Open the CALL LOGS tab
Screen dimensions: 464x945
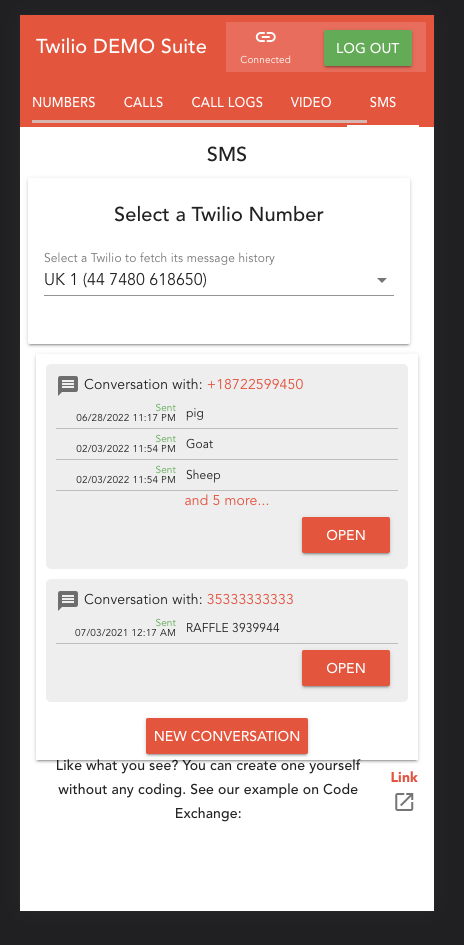[x=227, y=102]
